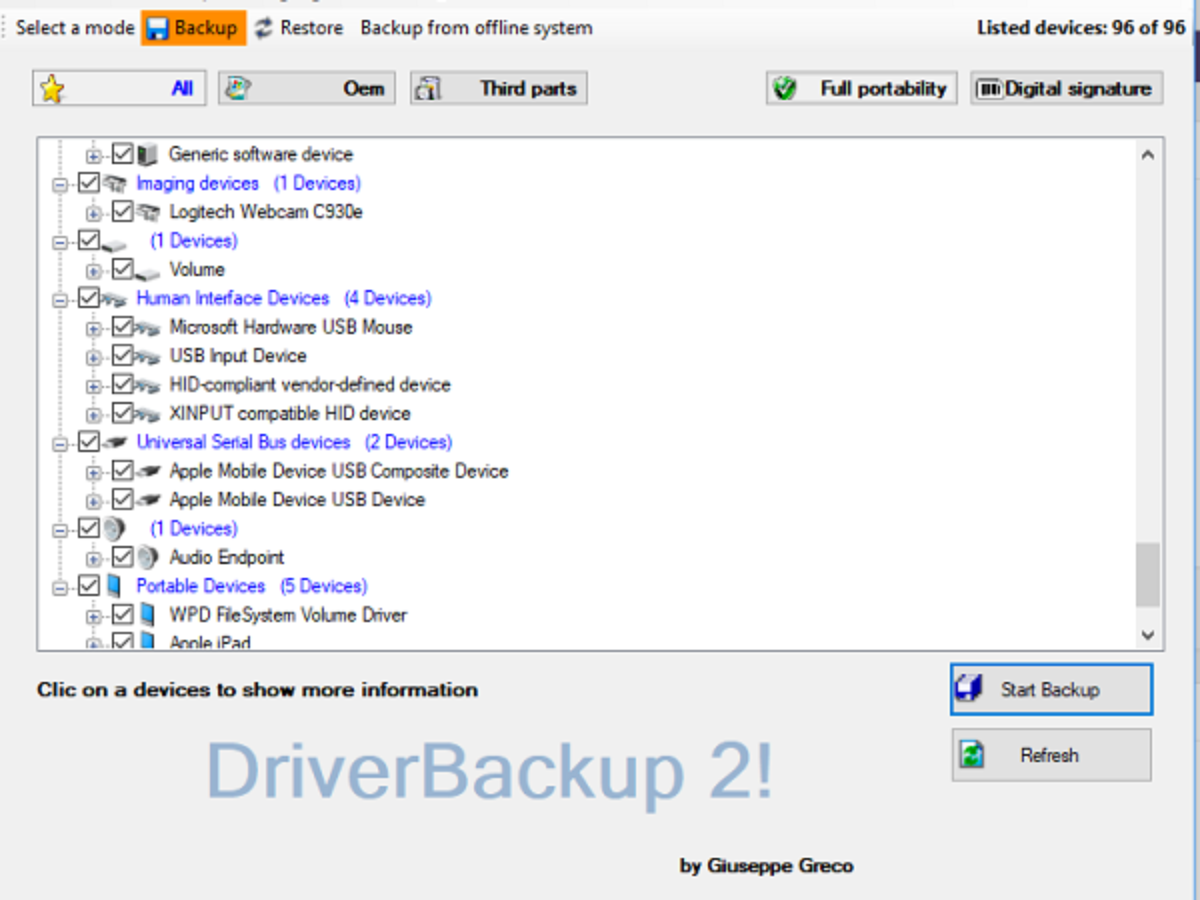
Task: Click the green shield Full portability icon
Action: (x=785, y=89)
